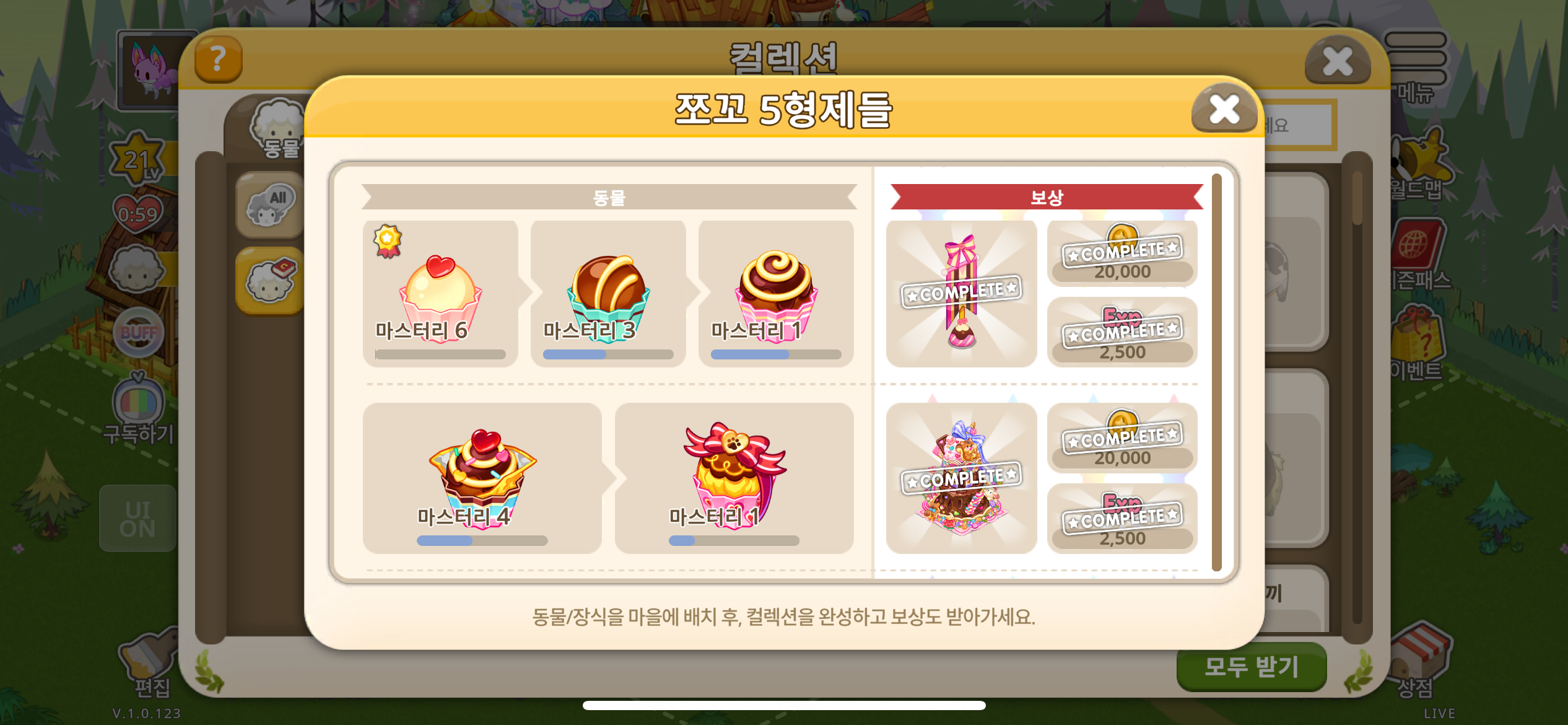Tap the bottom 20,000 coin reward

click(x=1122, y=438)
